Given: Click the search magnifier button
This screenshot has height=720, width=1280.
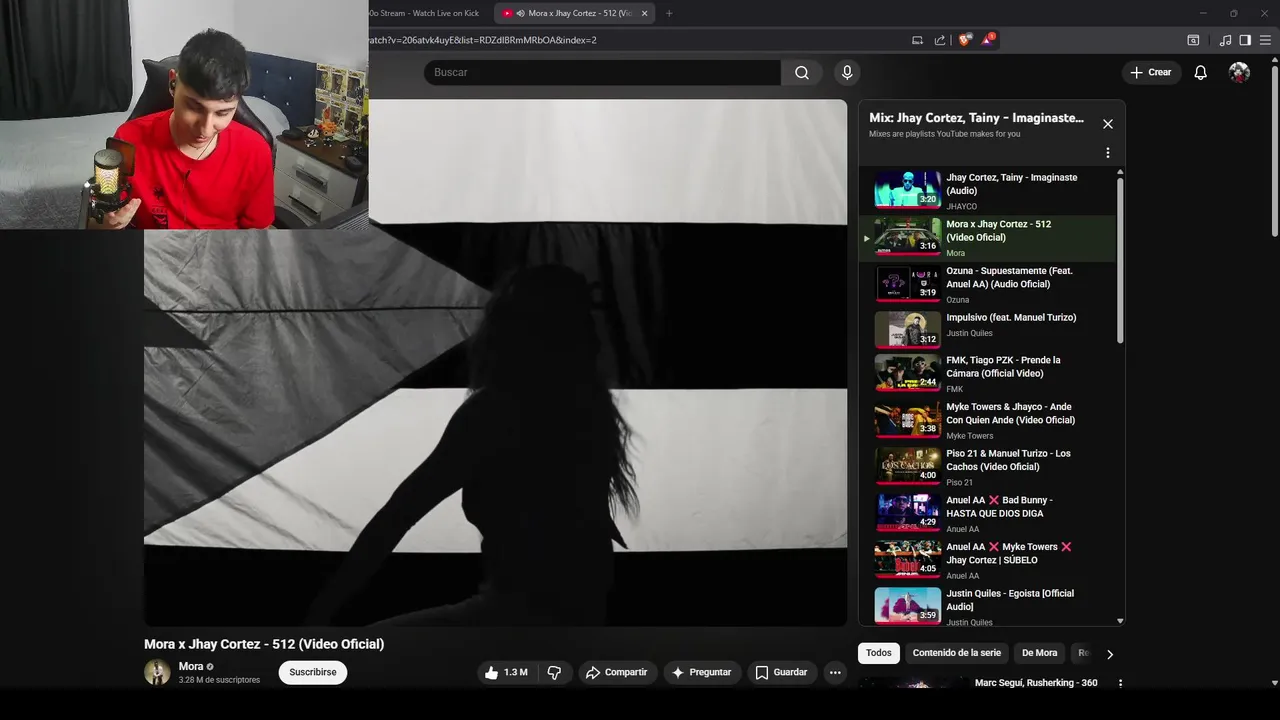Looking at the screenshot, I should pos(802,72).
